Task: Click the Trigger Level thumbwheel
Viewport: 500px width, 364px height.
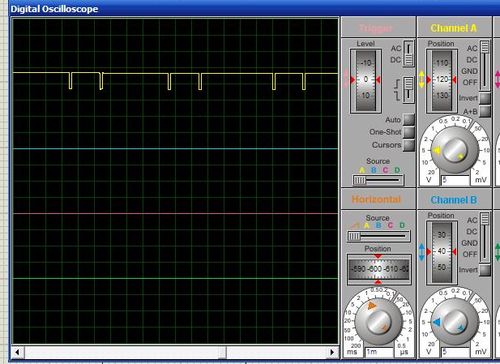Action: (366, 81)
